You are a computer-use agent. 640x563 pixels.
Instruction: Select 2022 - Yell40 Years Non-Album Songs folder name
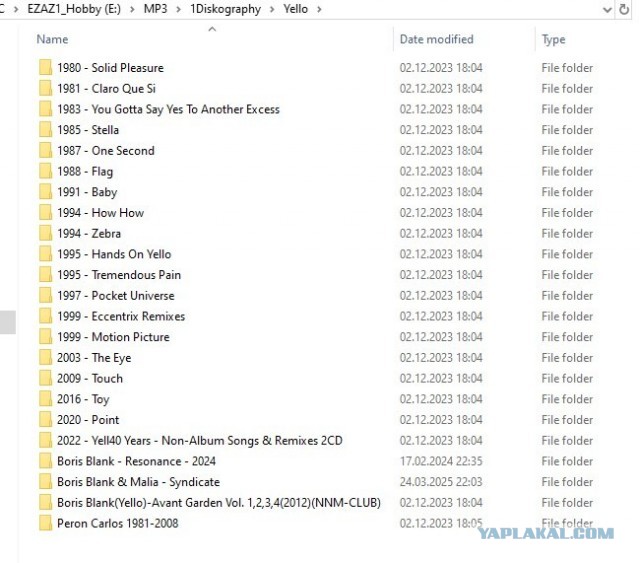coord(200,440)
